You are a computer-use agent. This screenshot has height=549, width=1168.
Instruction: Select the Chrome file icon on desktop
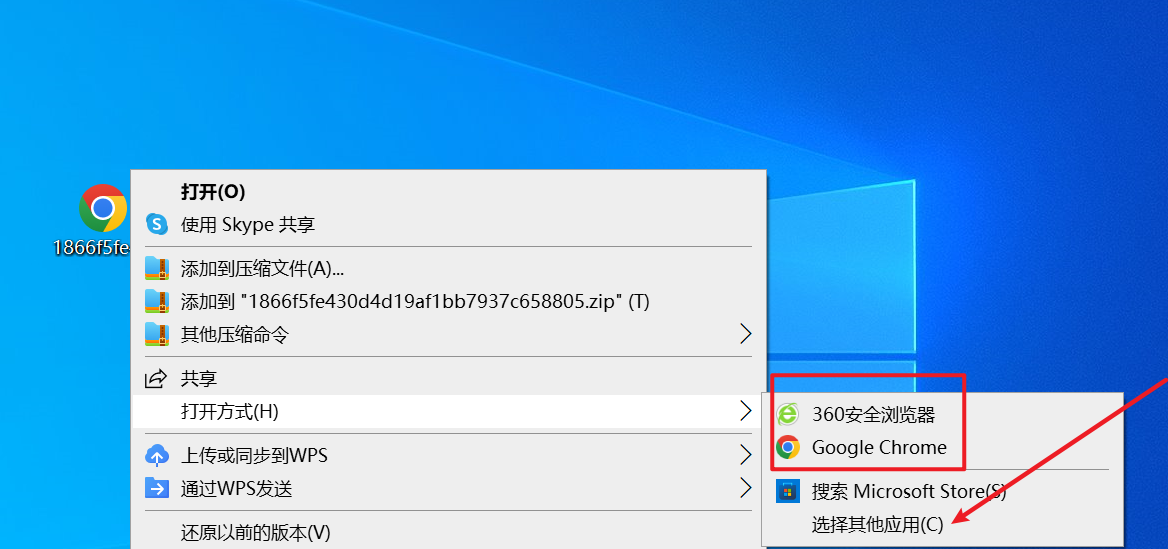tap(103, 208)
